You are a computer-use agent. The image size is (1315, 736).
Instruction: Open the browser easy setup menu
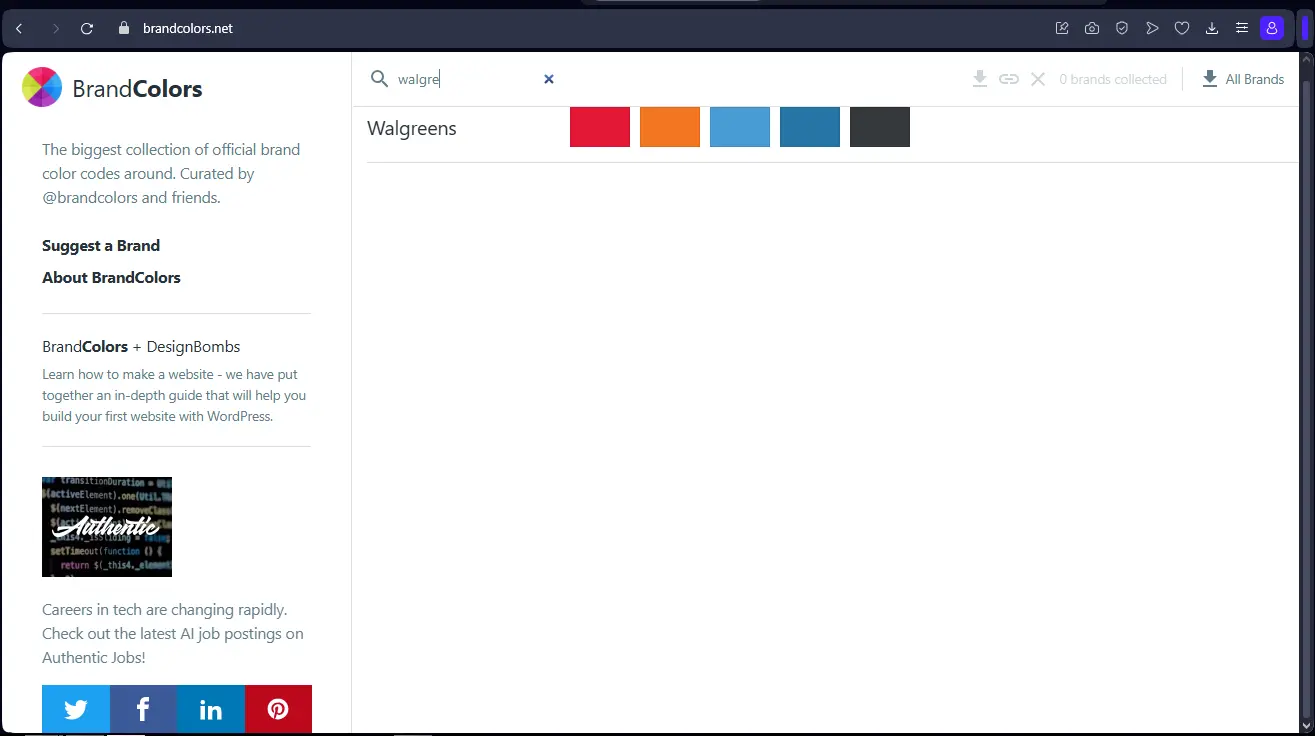click(x=1242, y=28)
